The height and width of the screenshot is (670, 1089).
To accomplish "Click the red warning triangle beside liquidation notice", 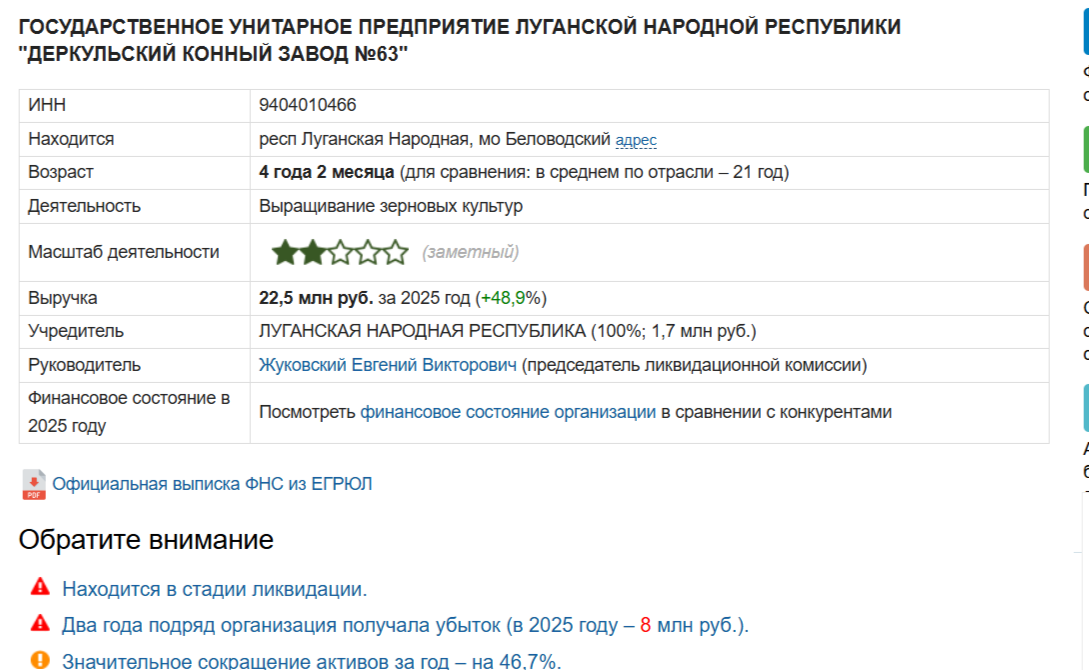I will [x=40, y=587].
